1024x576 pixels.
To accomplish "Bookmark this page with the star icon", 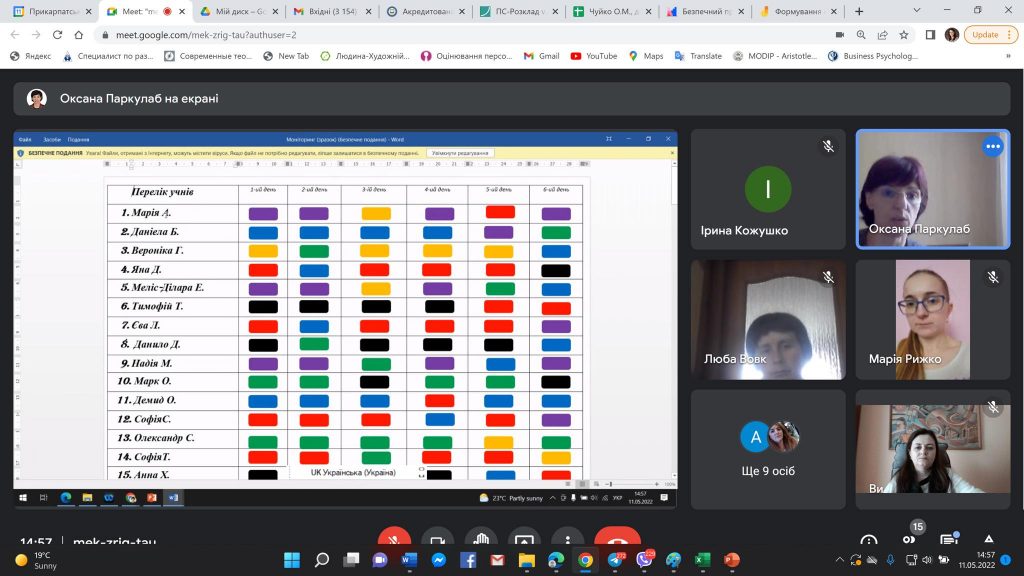I will coord(903,34).
